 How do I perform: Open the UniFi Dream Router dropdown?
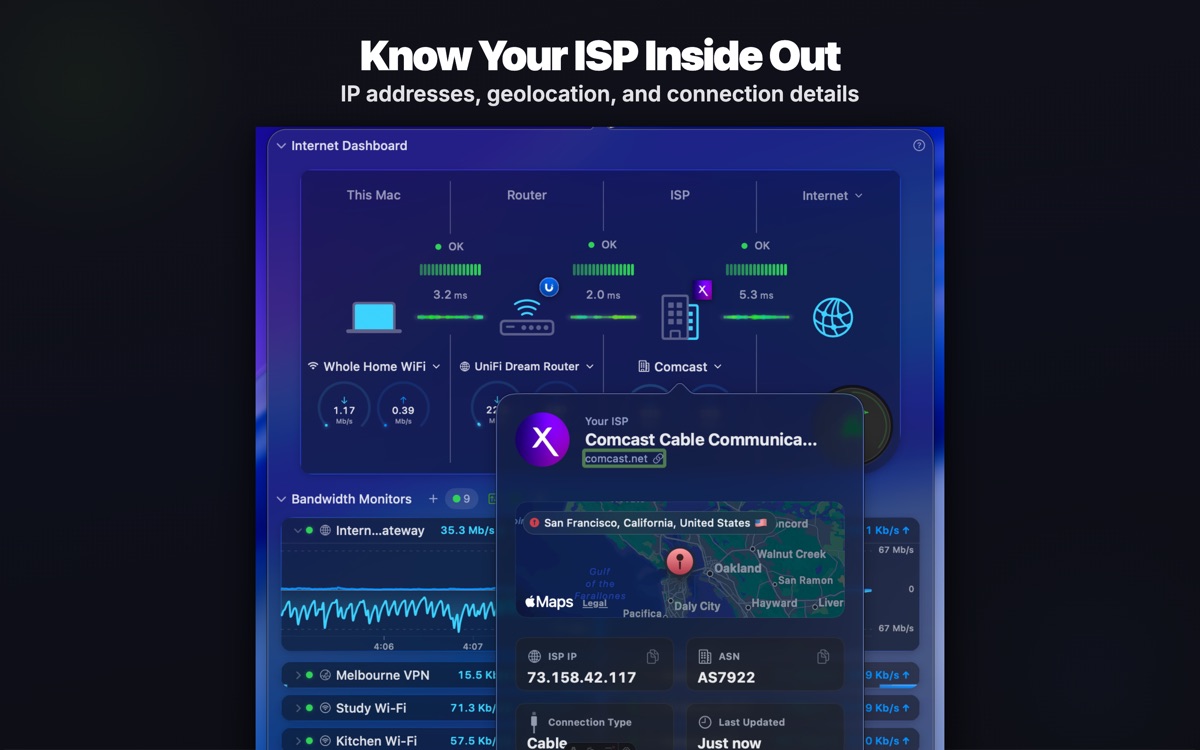point(527,367)
